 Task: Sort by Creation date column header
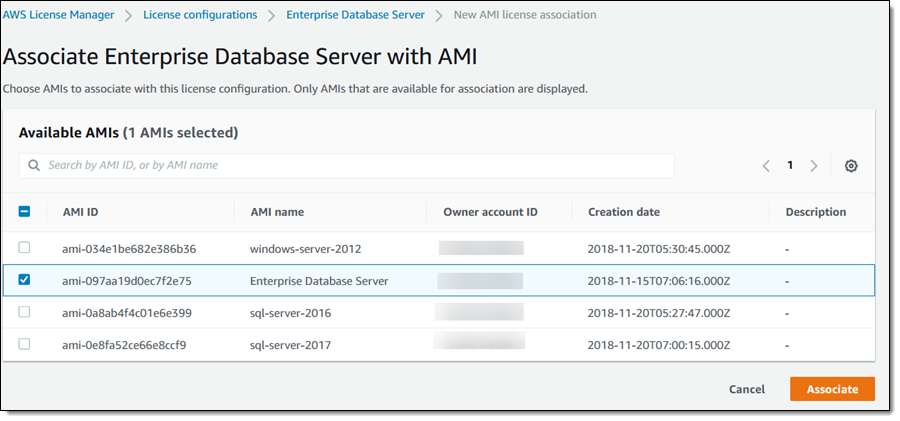pos(624,212)
